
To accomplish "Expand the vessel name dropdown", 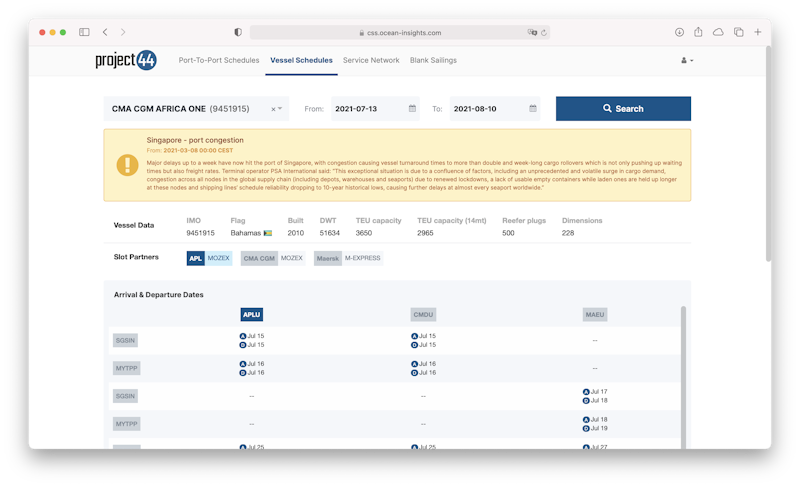I will (281, 109).
